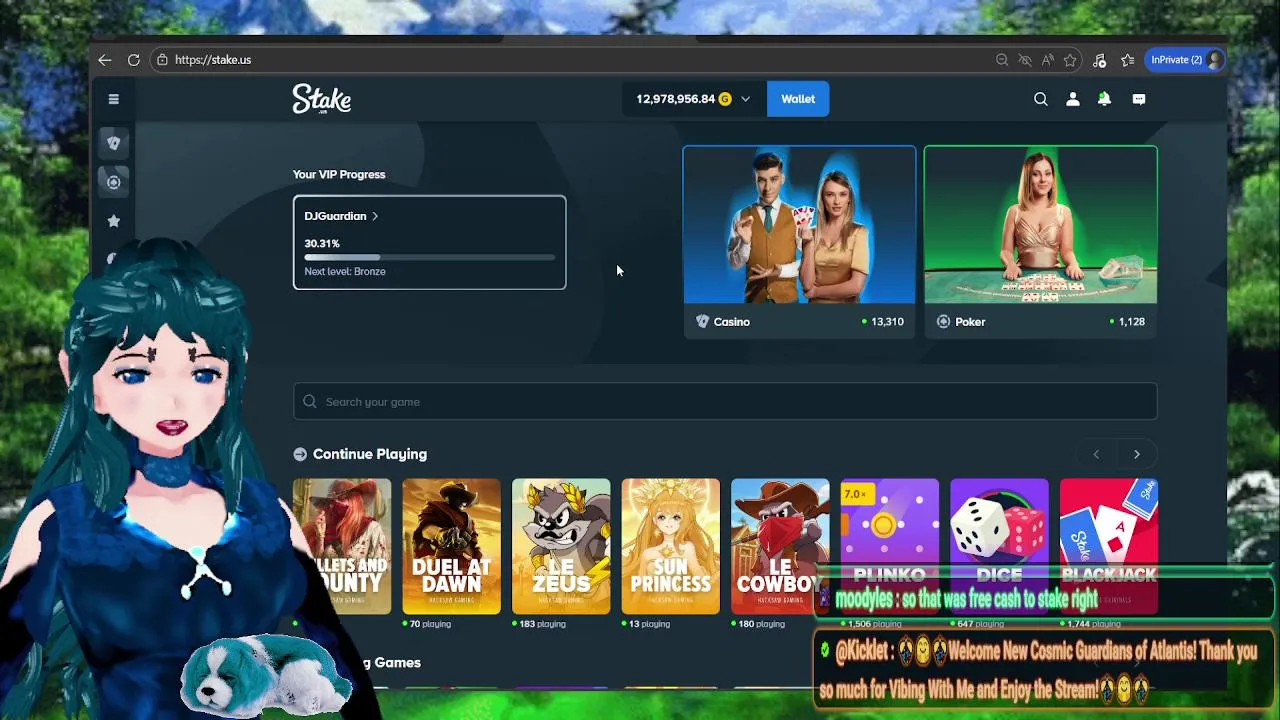Open the Le Zeus game

[x=561, y=546]
